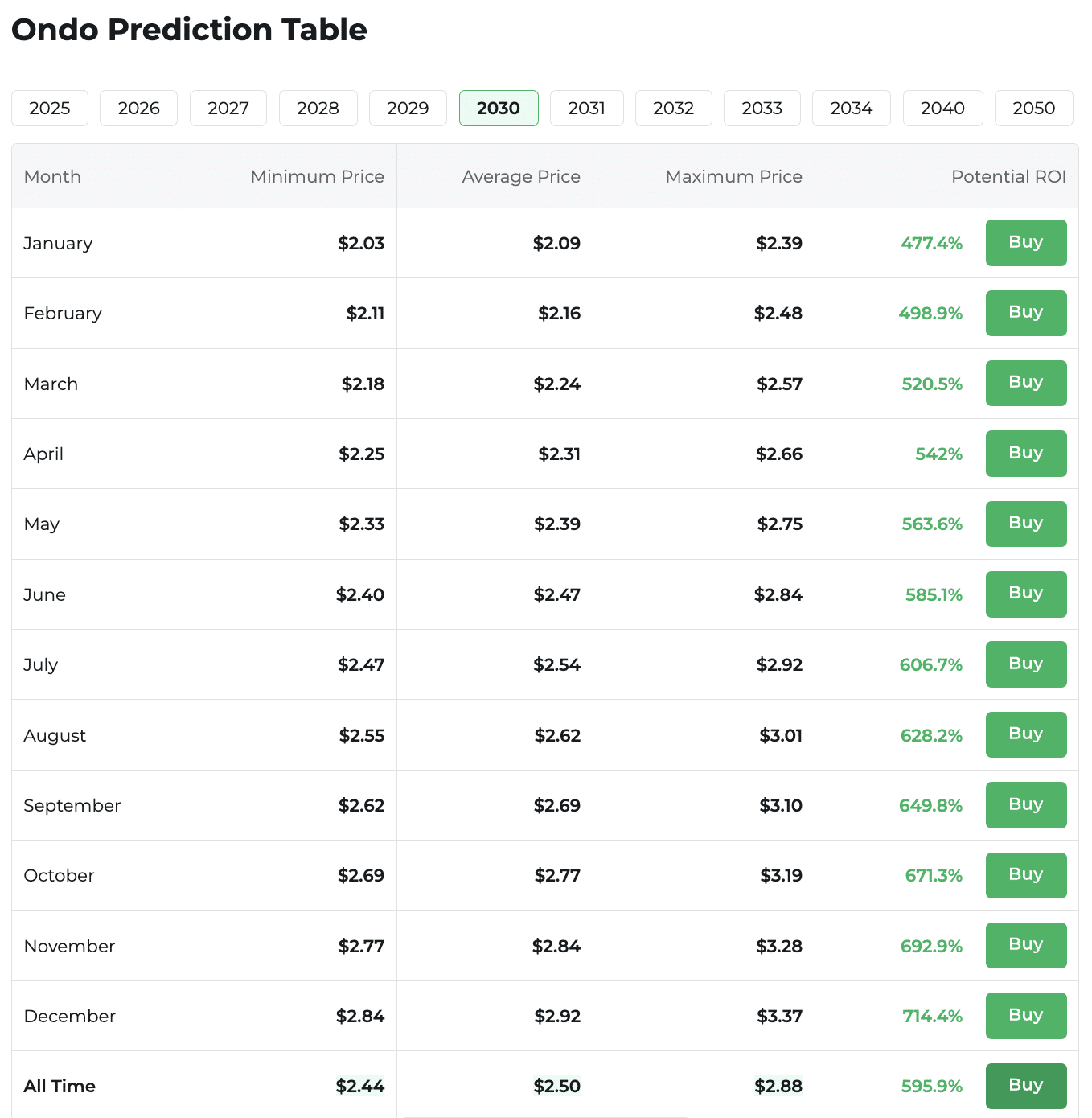This screenshot has width=1092, height=1118.
Task: View 2034 price predictions
Action: pyautogui.click(x=851, y=108)
